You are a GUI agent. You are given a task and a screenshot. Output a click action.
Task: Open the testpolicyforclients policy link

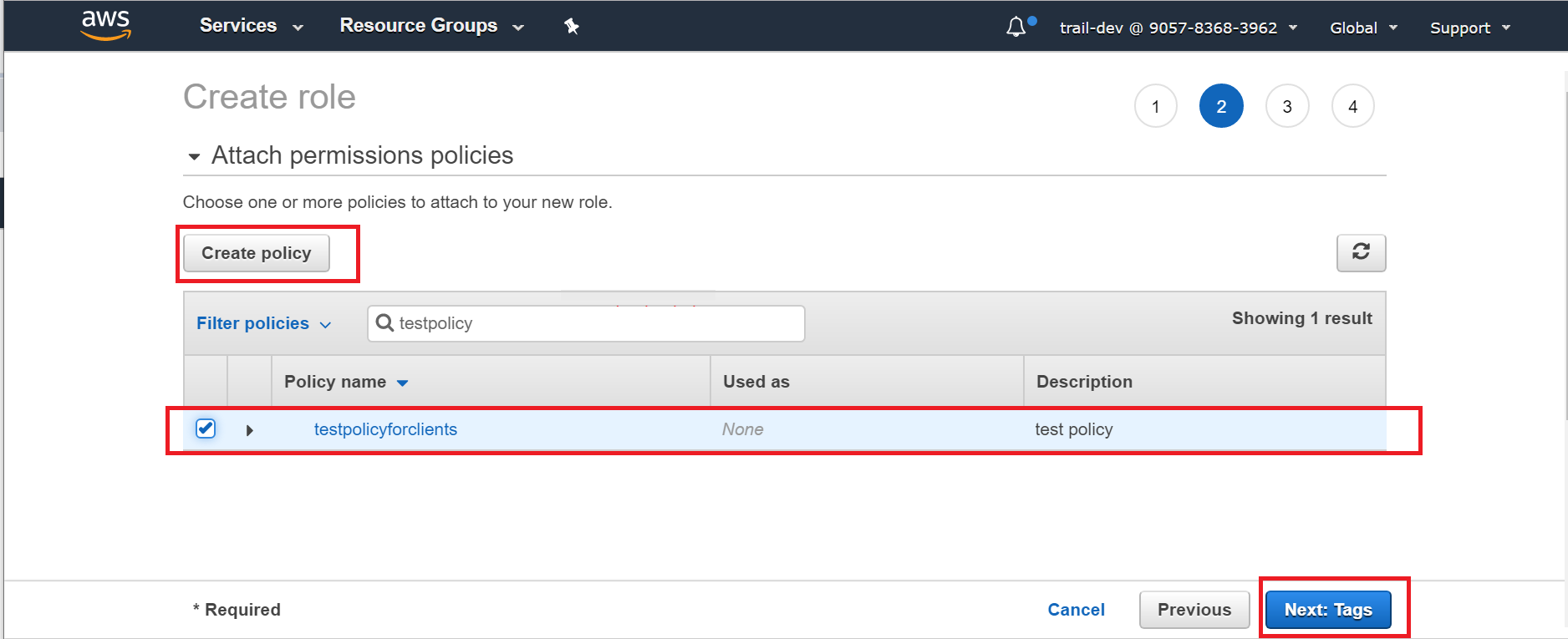(x=385, y=429)
